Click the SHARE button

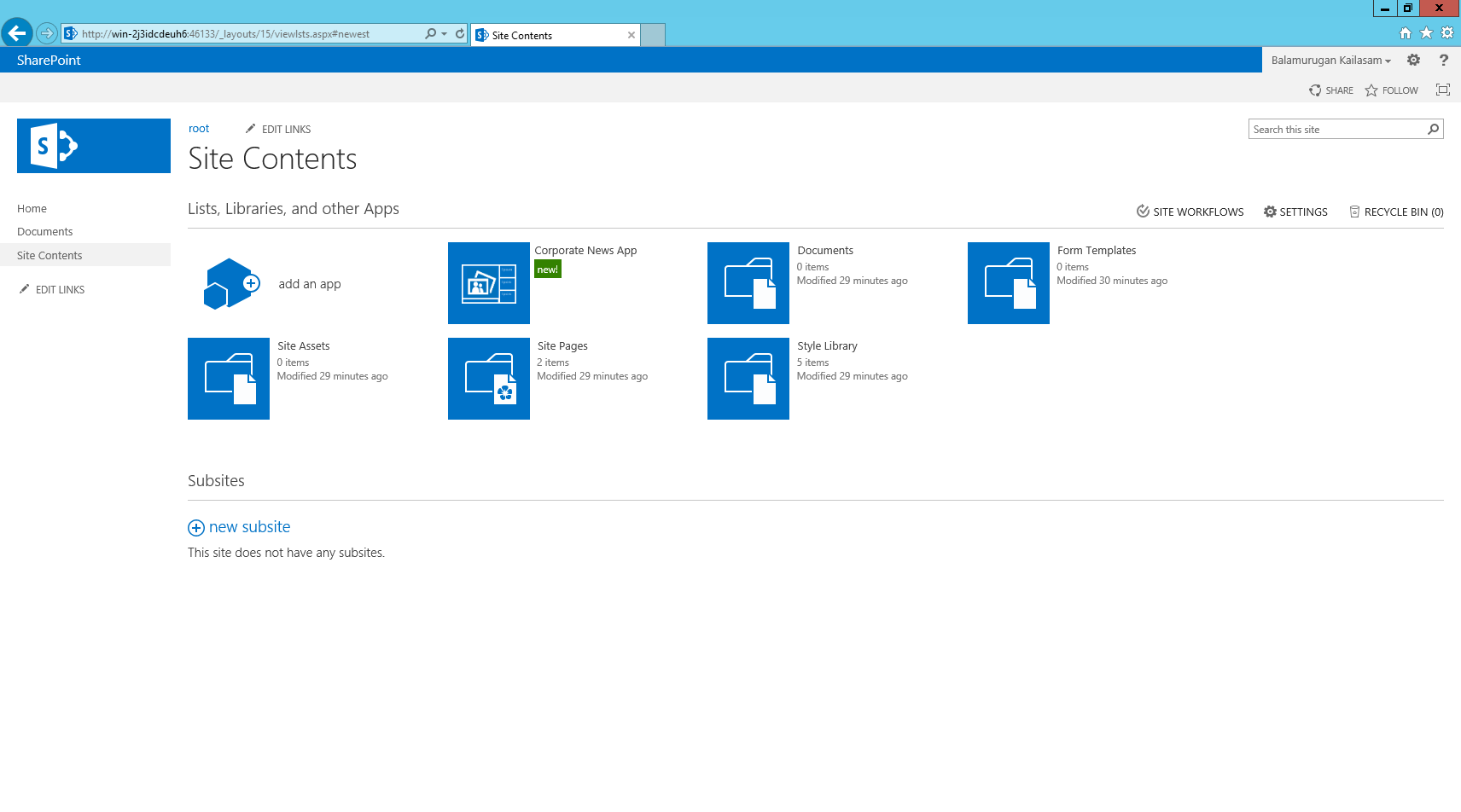(1331, 90)
